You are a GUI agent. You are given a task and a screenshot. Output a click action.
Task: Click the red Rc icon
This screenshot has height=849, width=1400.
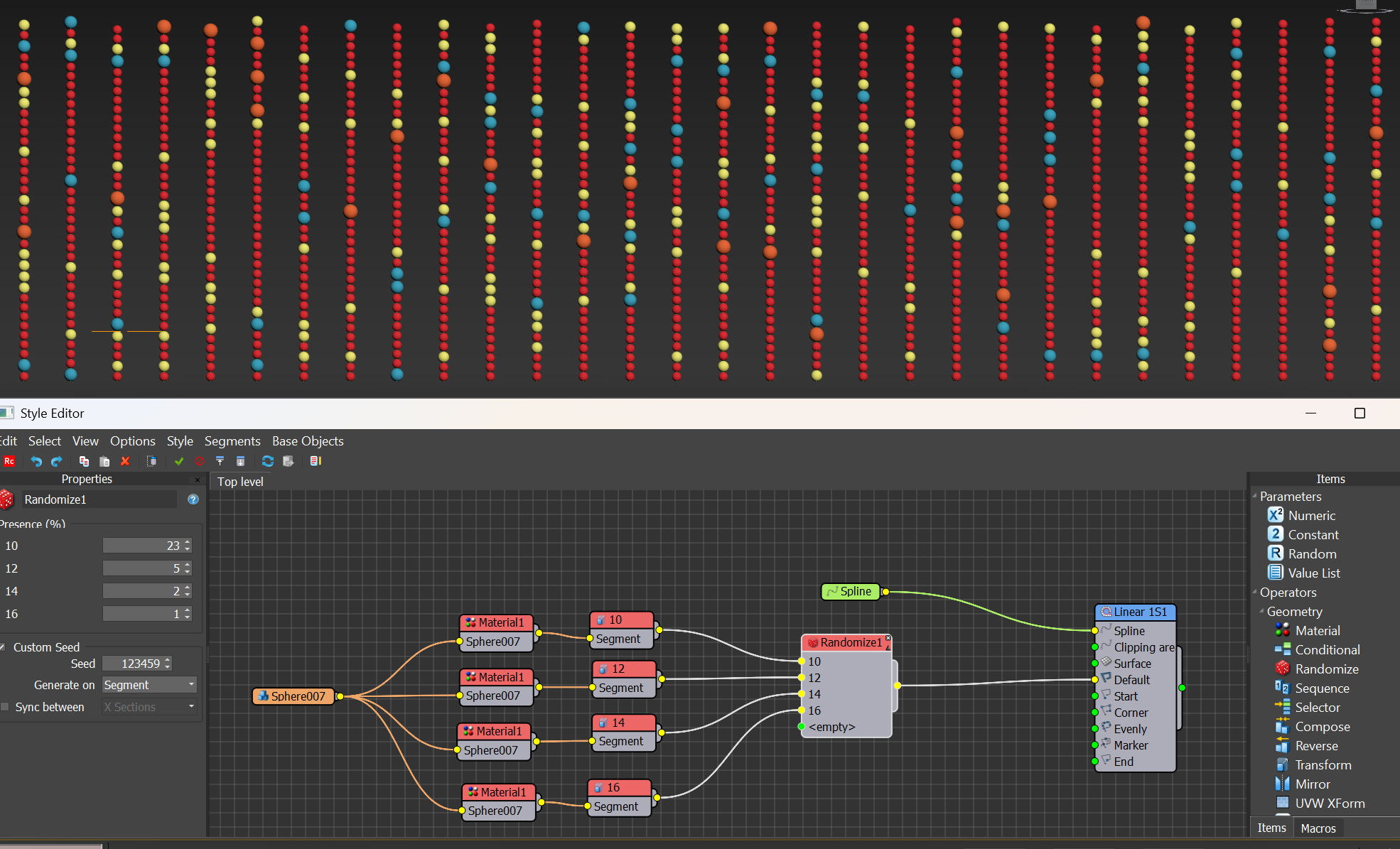pyautogui.click(x=9, y=461)
